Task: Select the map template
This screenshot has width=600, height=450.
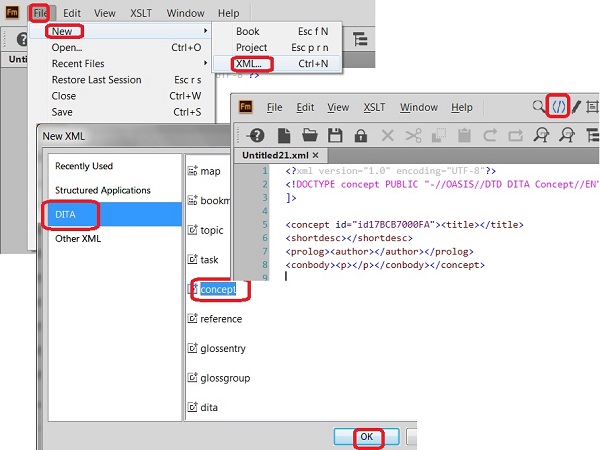Action: [204, 171]
